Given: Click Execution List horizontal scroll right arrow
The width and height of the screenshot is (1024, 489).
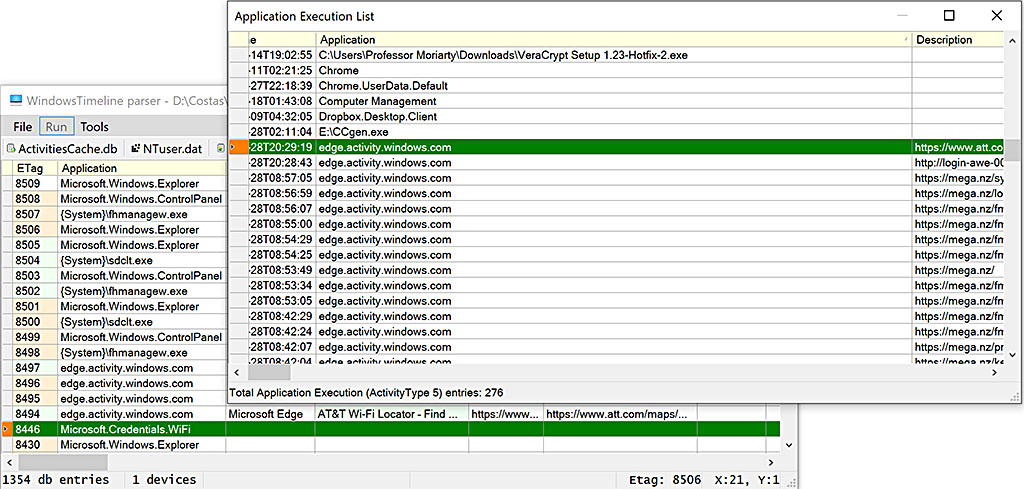Looking at the screenshot, I should click(995, 372).
